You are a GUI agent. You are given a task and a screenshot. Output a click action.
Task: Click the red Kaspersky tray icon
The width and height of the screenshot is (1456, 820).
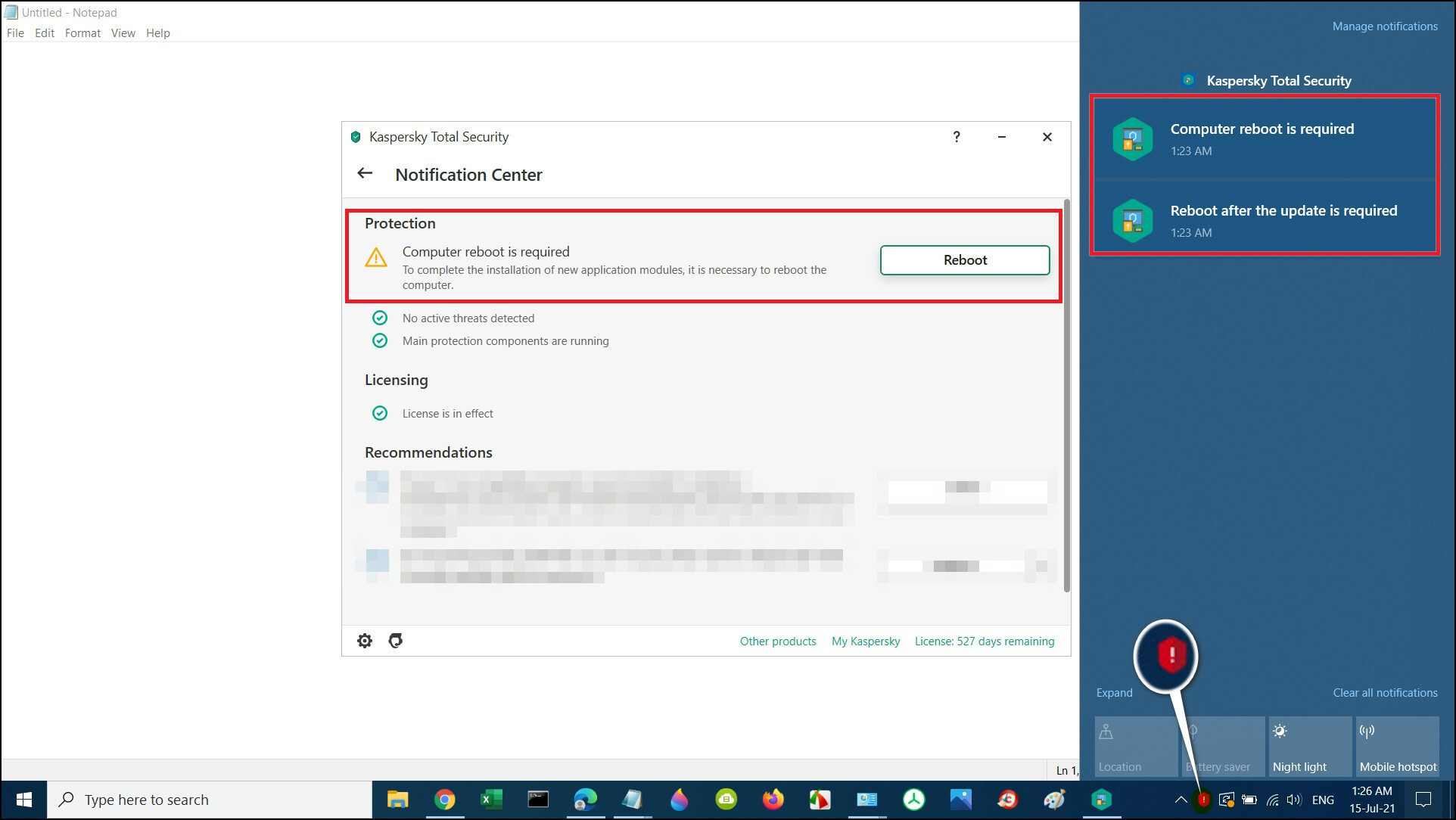(1202, 800)
